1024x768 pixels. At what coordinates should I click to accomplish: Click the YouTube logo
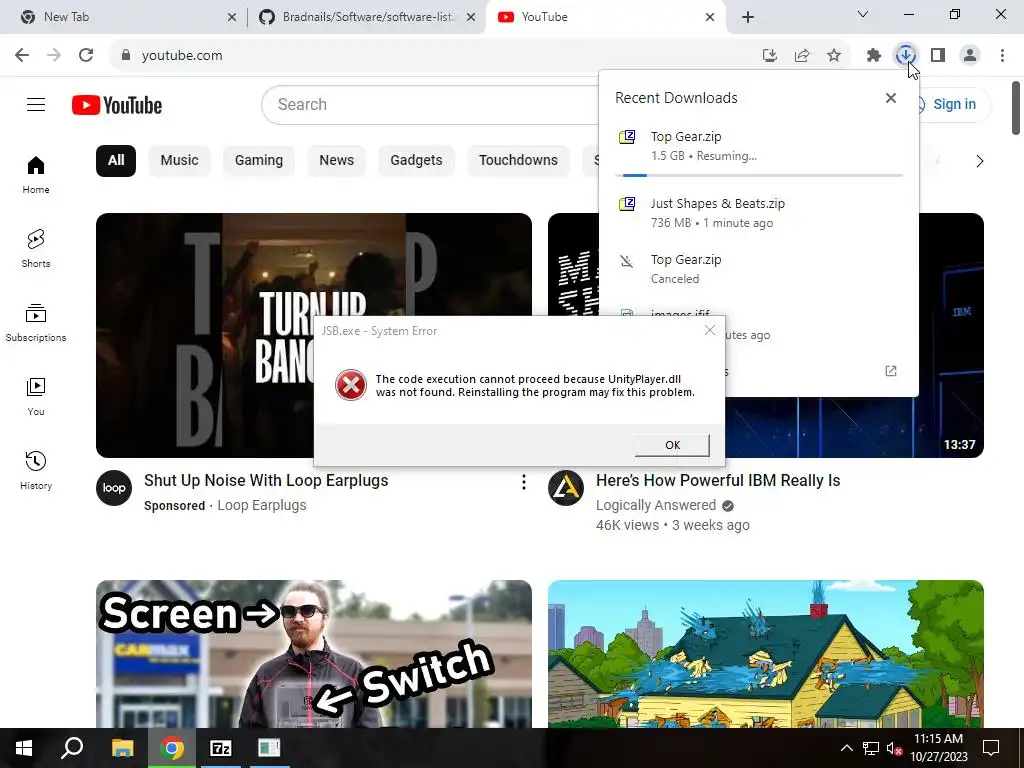(117, 105)
